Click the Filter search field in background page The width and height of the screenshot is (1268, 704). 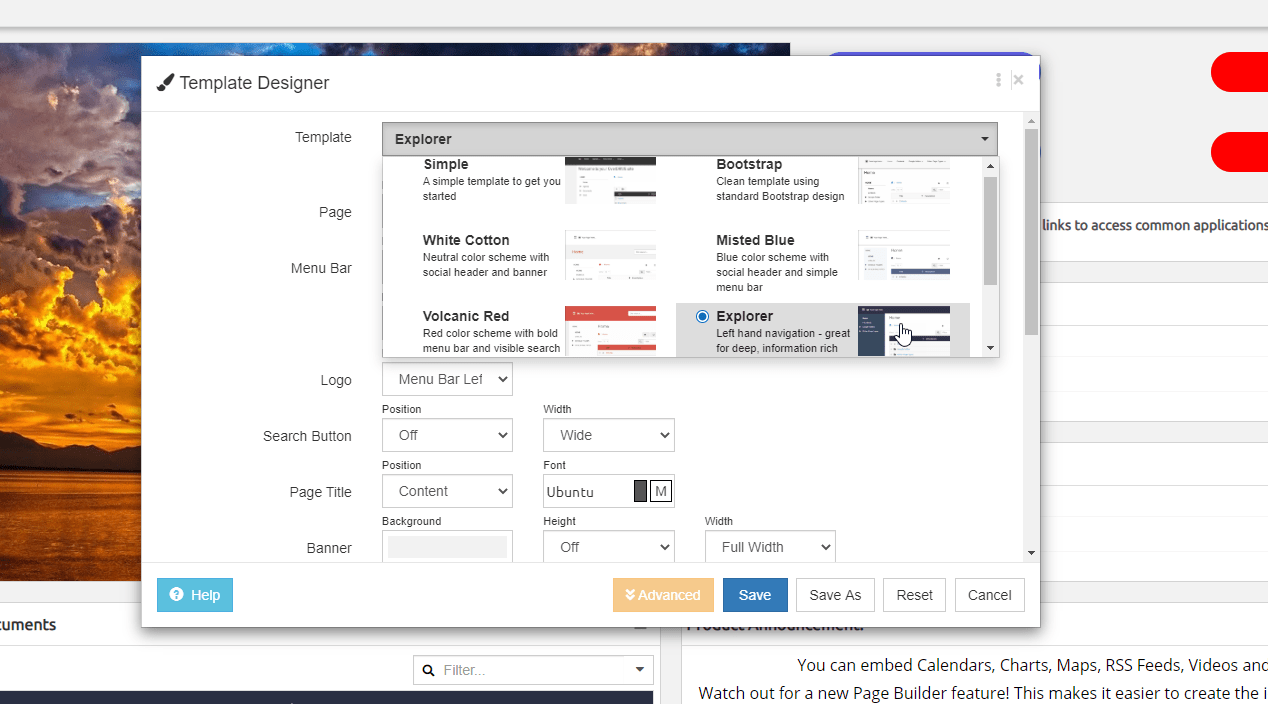[x=533, y=670]
